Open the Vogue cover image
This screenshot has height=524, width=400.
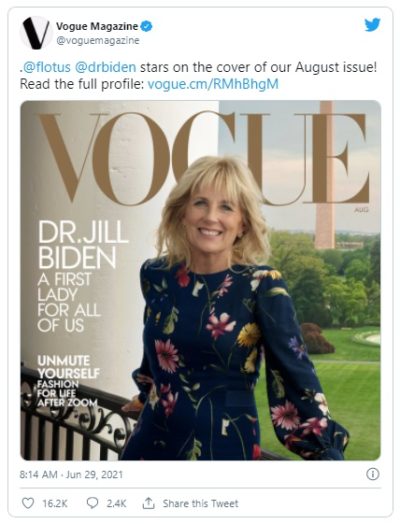pyautogui.click(x=201, y=280)
